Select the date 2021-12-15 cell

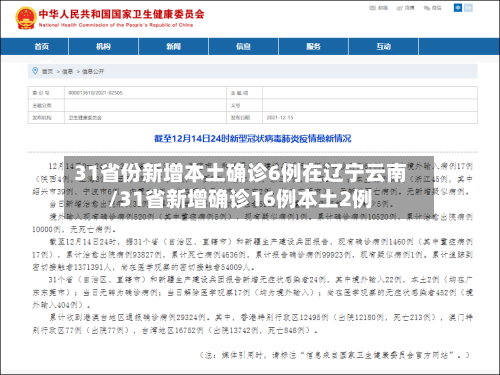280,118
